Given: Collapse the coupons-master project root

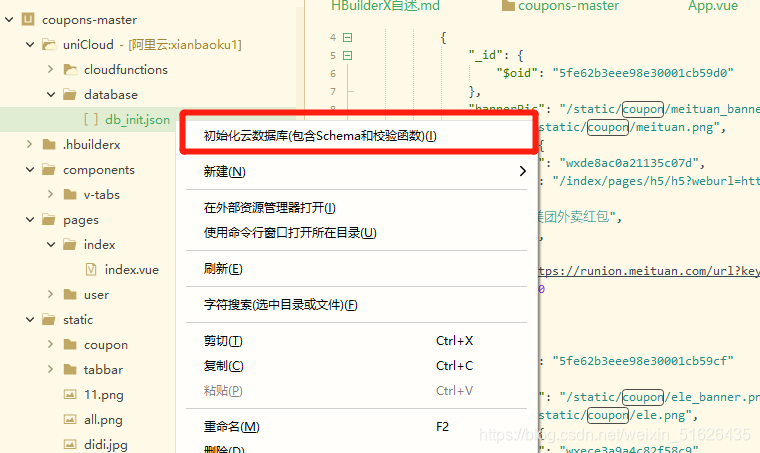Looking at the screenshot, I should point(9,20).
